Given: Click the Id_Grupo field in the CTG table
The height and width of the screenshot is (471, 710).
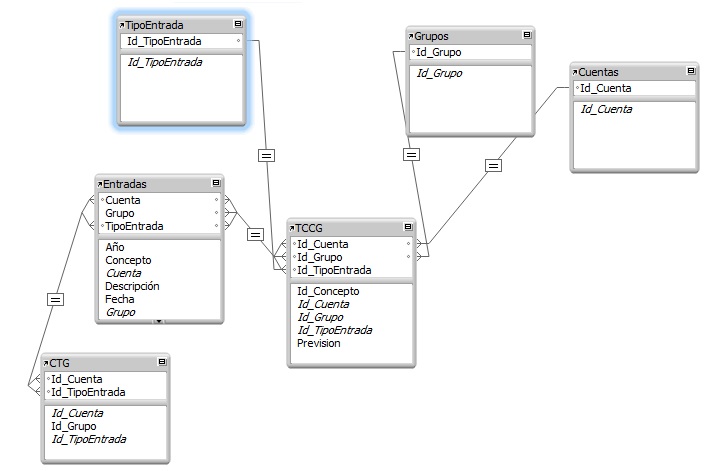Looking at the screenshot, I should click(x=74, y=426).
